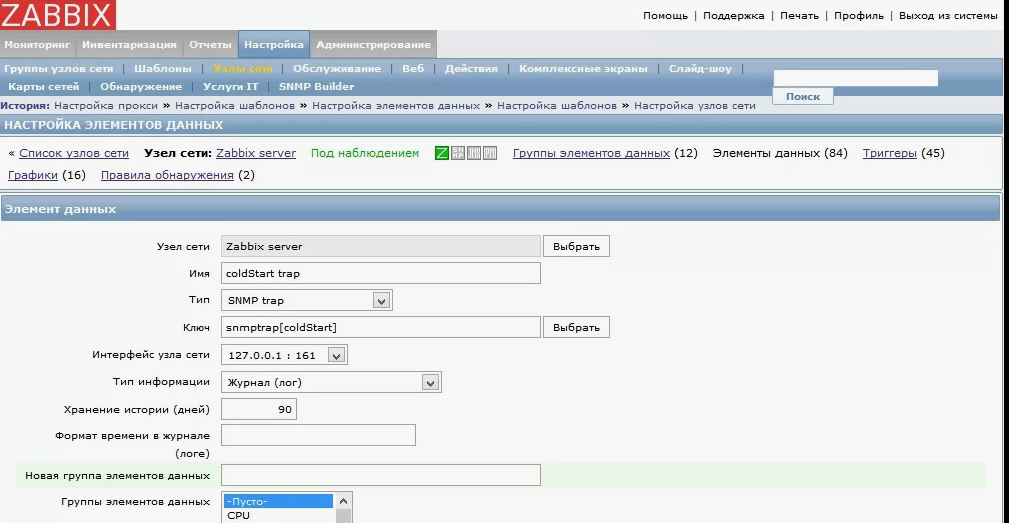
Task: Click the green Zabbix agent availability icon
Action: [x=441, y=153]
